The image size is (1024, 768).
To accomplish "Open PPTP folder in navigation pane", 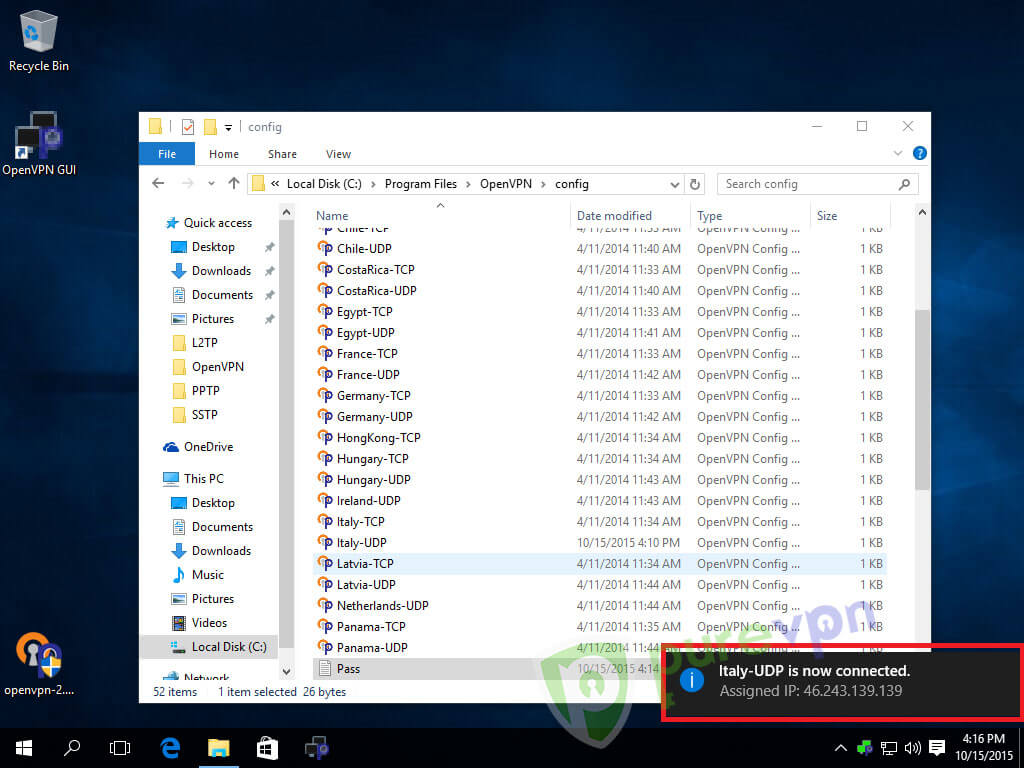I will (x=205, y=391).
